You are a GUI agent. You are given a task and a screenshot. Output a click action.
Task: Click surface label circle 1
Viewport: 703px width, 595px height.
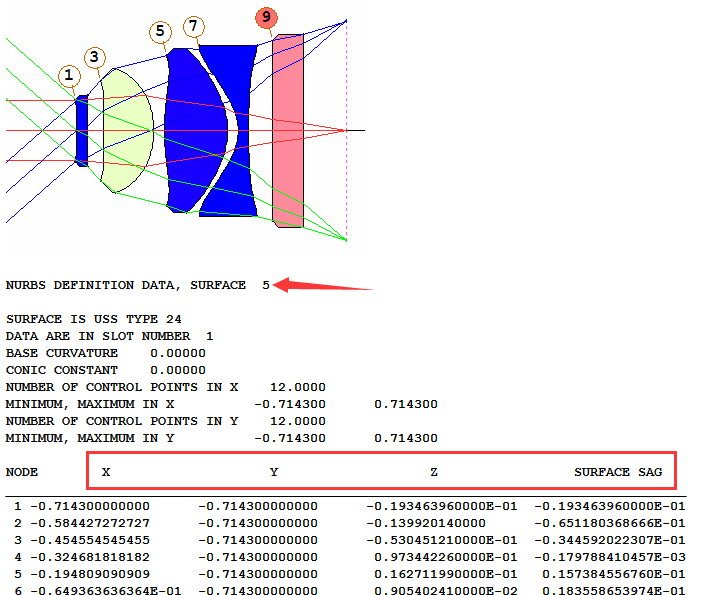pyautogui.click(x=69, y=75)
